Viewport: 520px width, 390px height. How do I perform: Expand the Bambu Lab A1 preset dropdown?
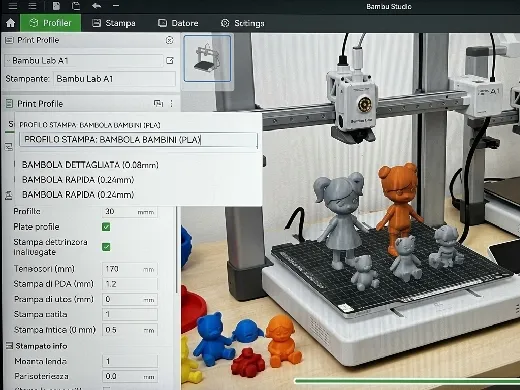pos(84,61)
